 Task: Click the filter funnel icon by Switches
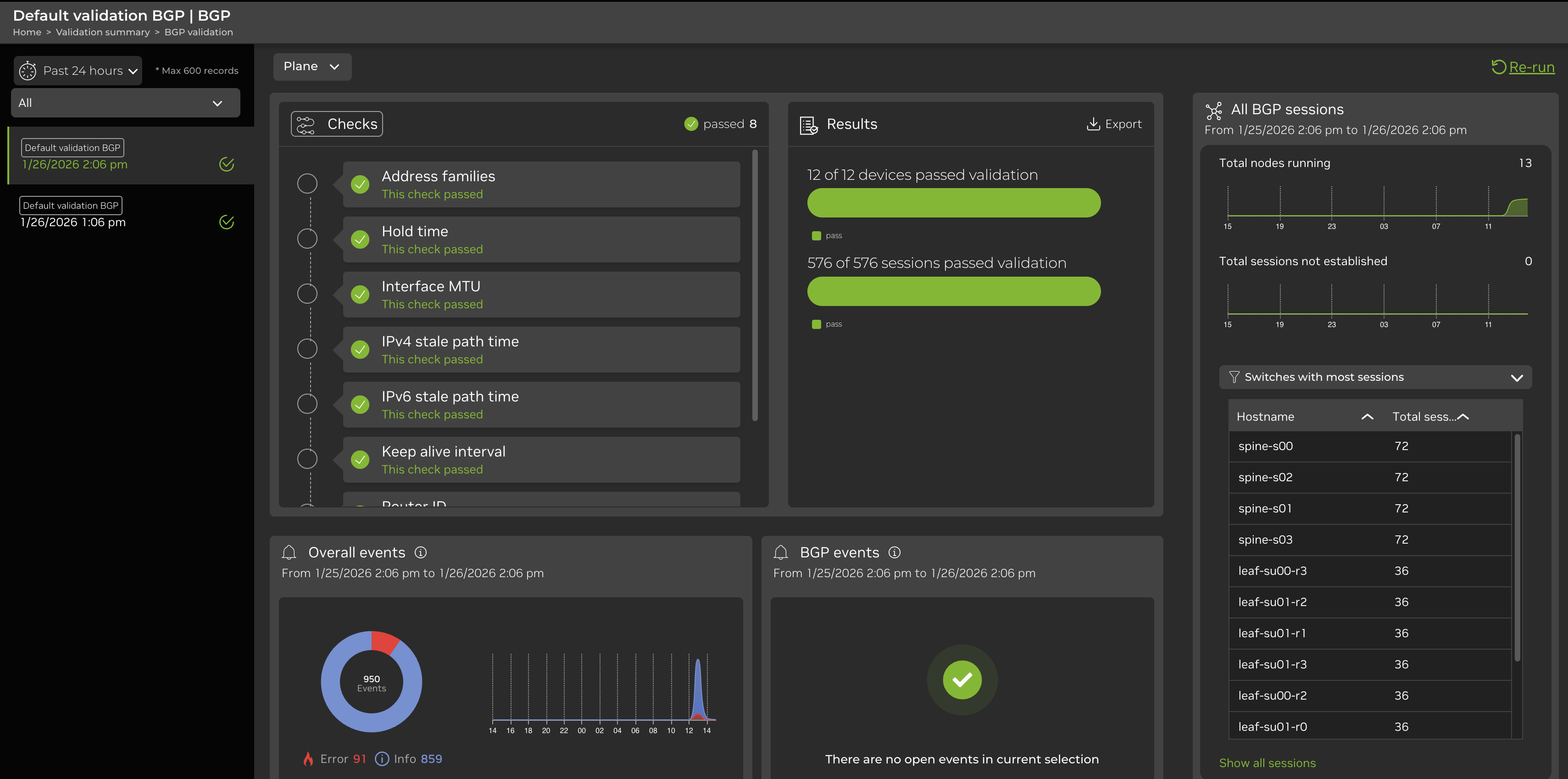(1234, 377)
